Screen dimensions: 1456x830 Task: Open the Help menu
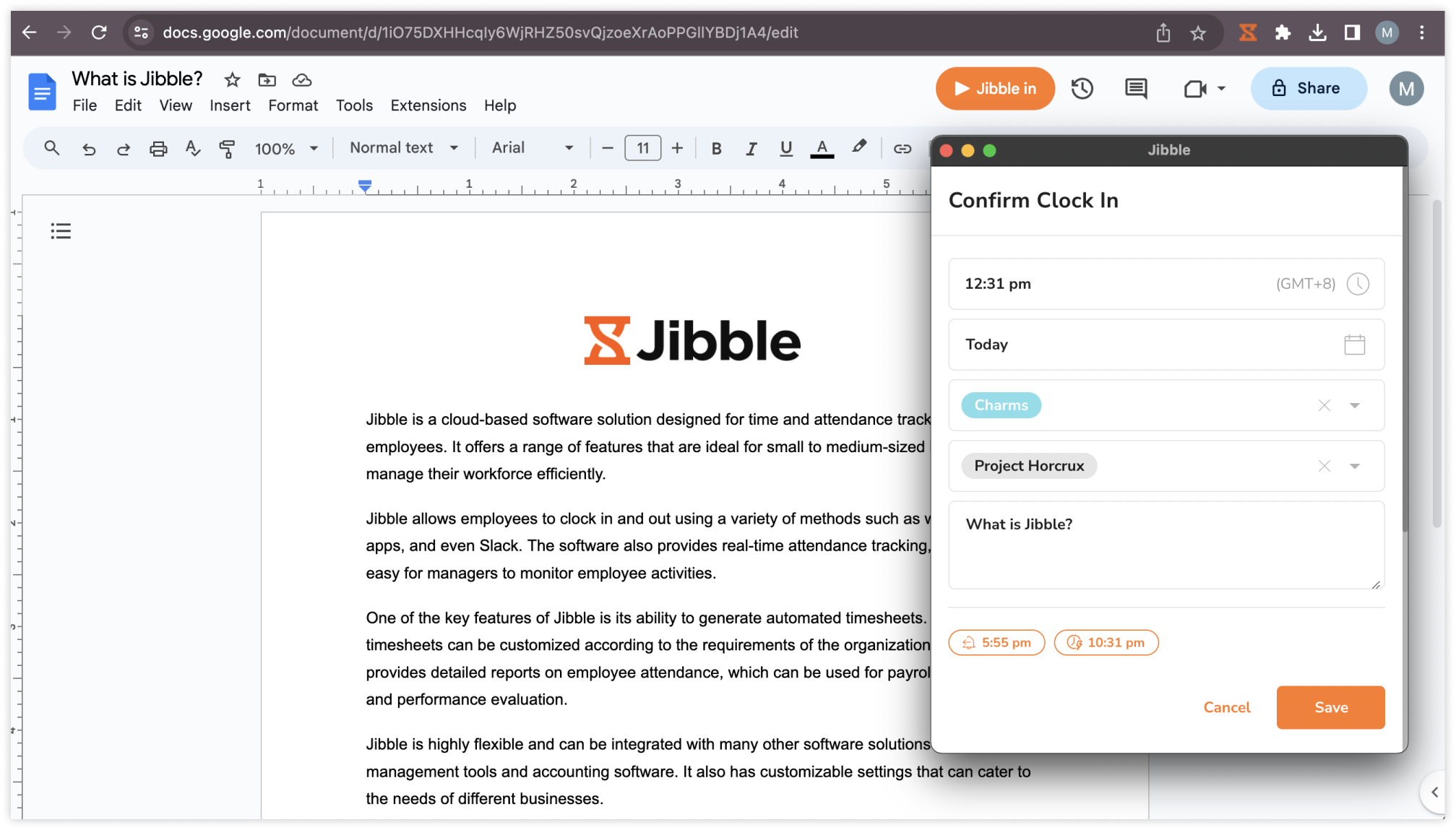(500, 105)
